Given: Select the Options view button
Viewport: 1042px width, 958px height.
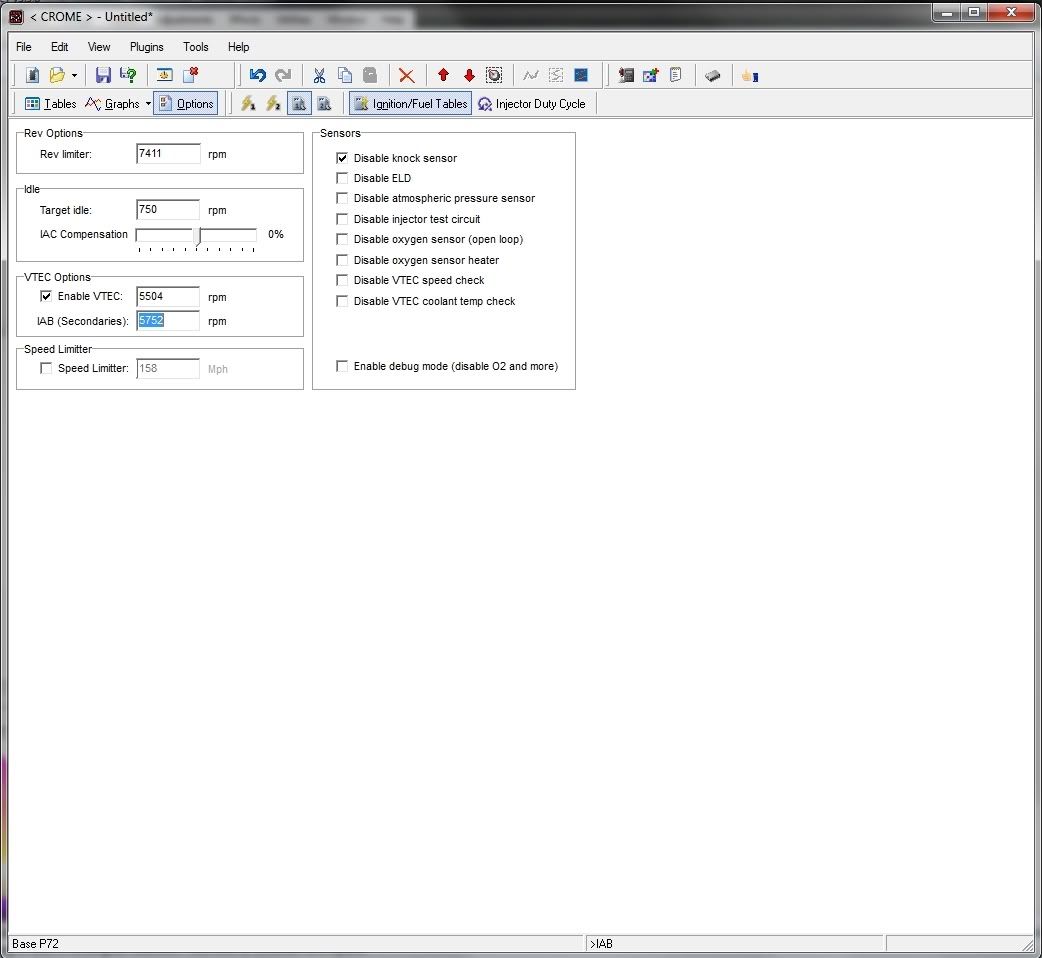Looking at the screenshot, I should click(186, 104).
